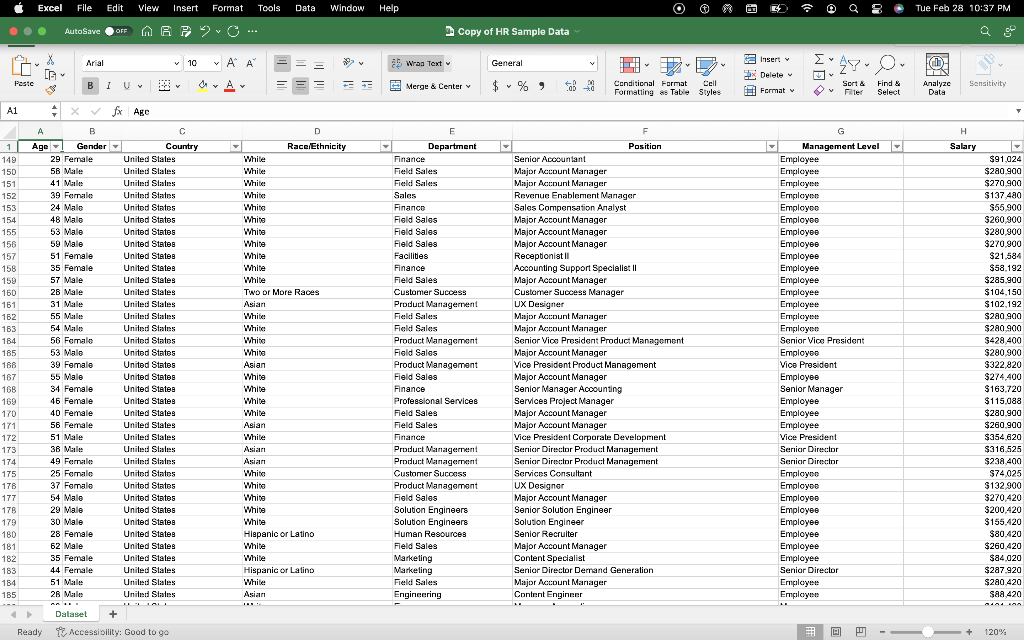Open the Data menu
This screenshot has height=640, width=1024.
click(305, 7)
